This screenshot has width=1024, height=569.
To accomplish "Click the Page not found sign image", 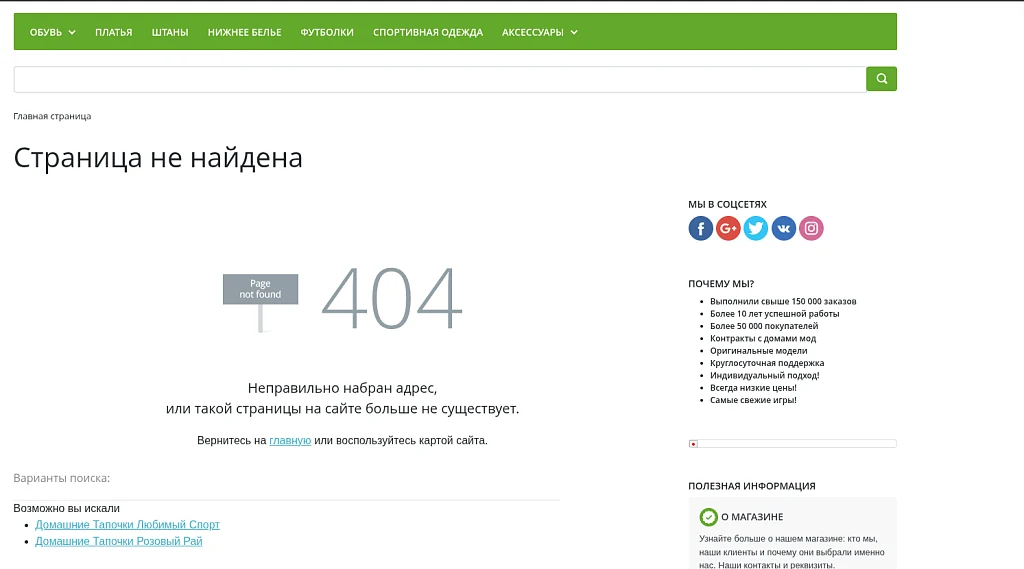I will [x=261, y=302].
